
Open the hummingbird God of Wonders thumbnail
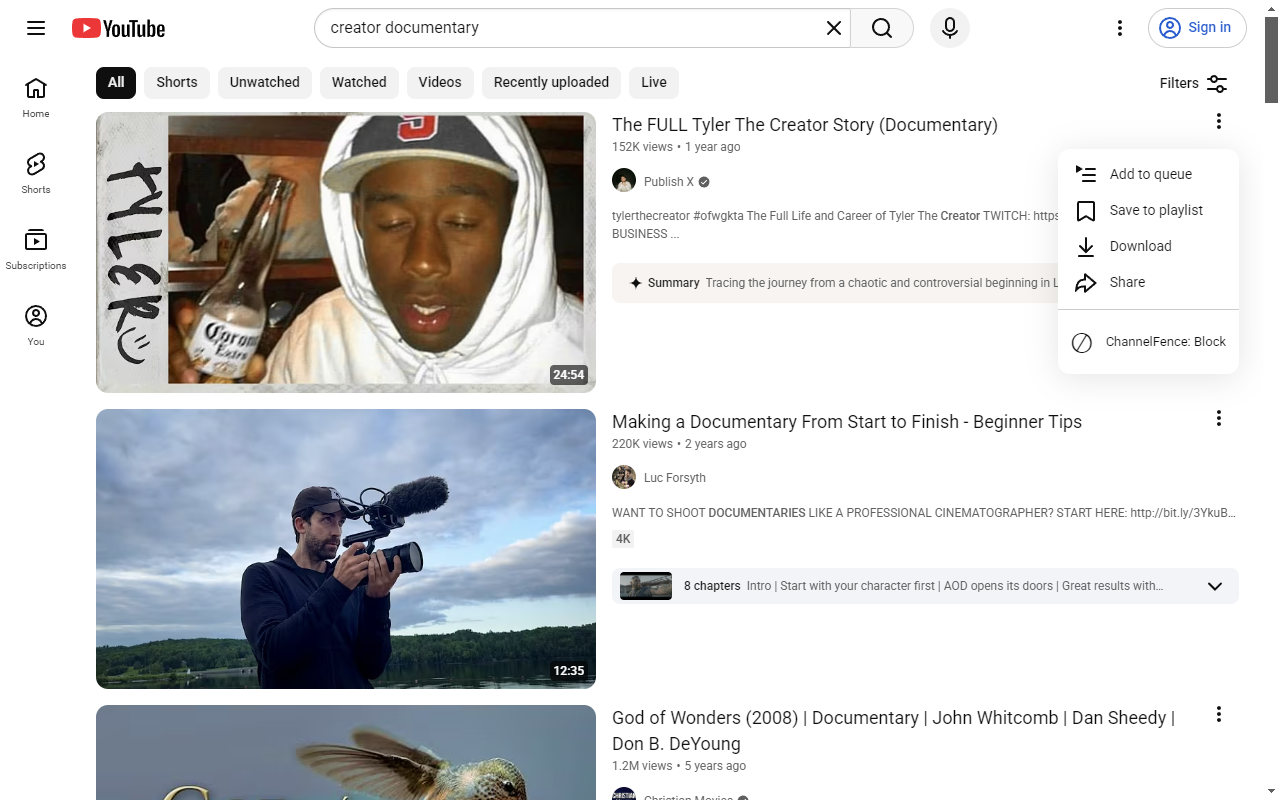[x=346, y=752]
